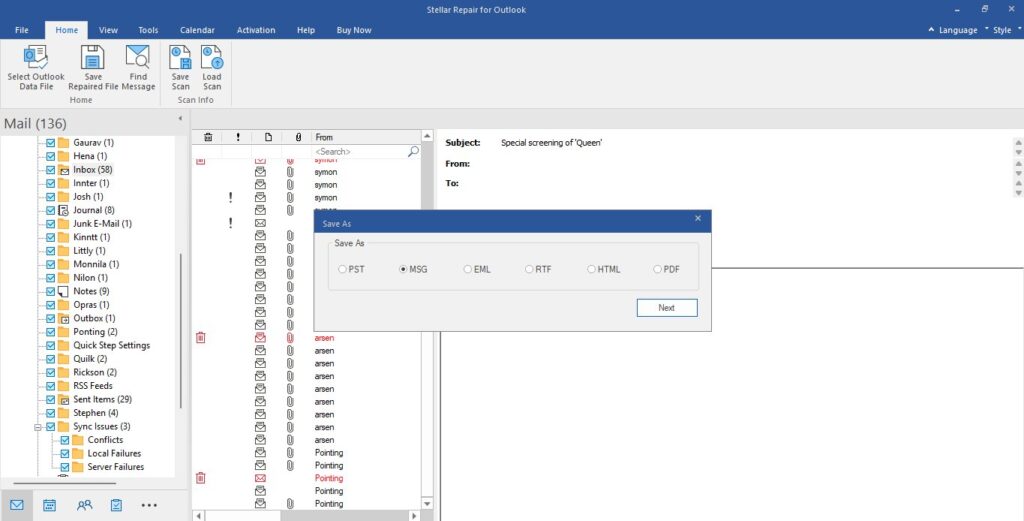
Task: Click Select Outlook Data File icon
Action: coord(36,57)
